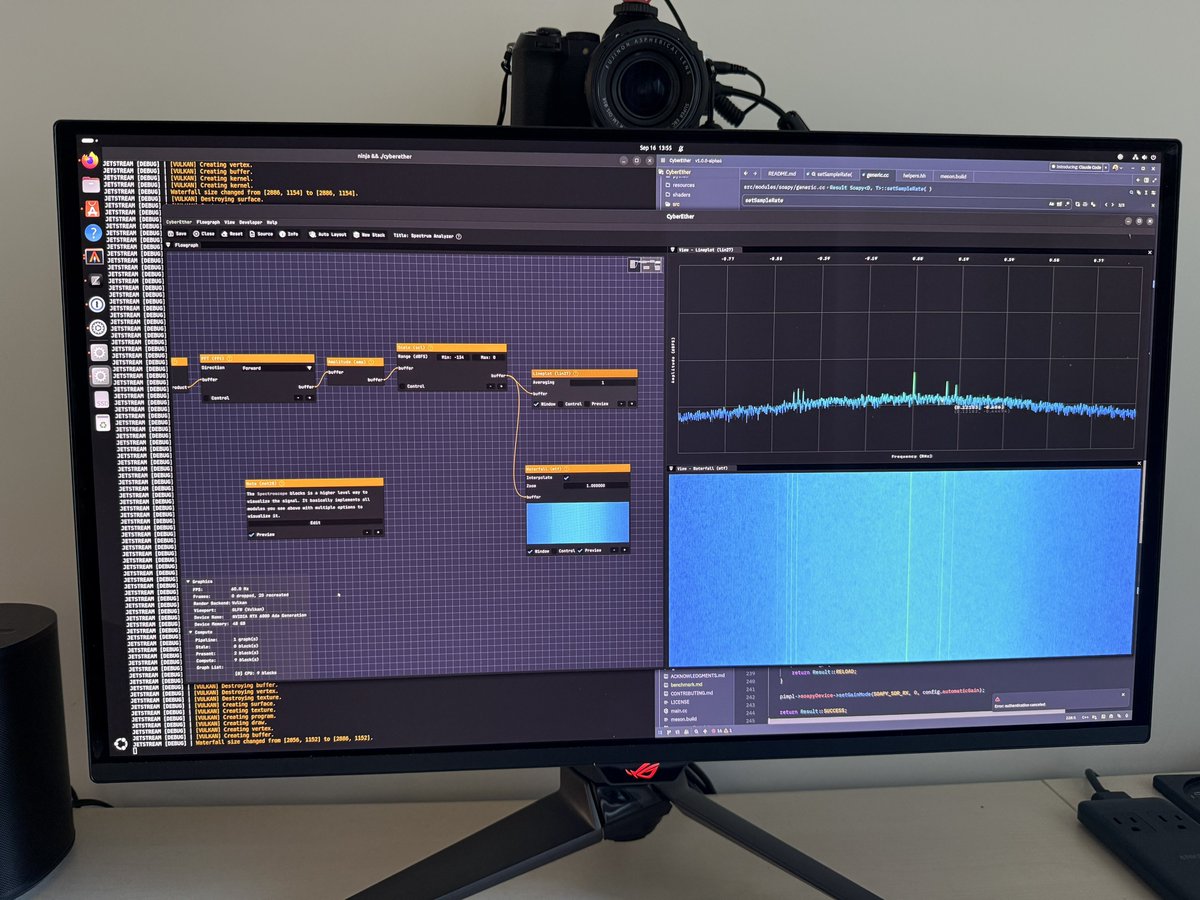Switch to the helpers.hh editor tab

tap(914, 176)
